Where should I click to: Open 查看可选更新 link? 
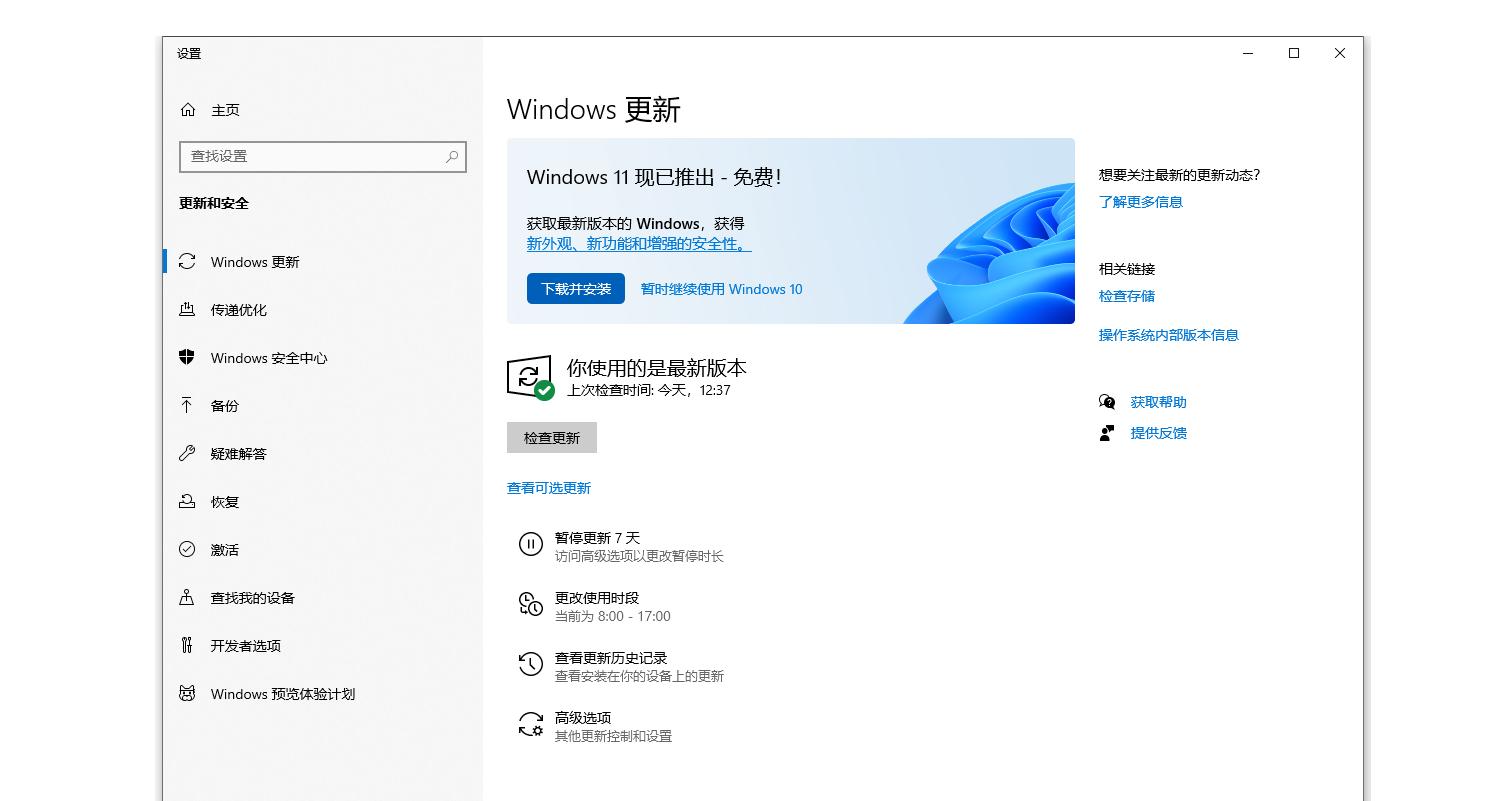pos(549,488)
